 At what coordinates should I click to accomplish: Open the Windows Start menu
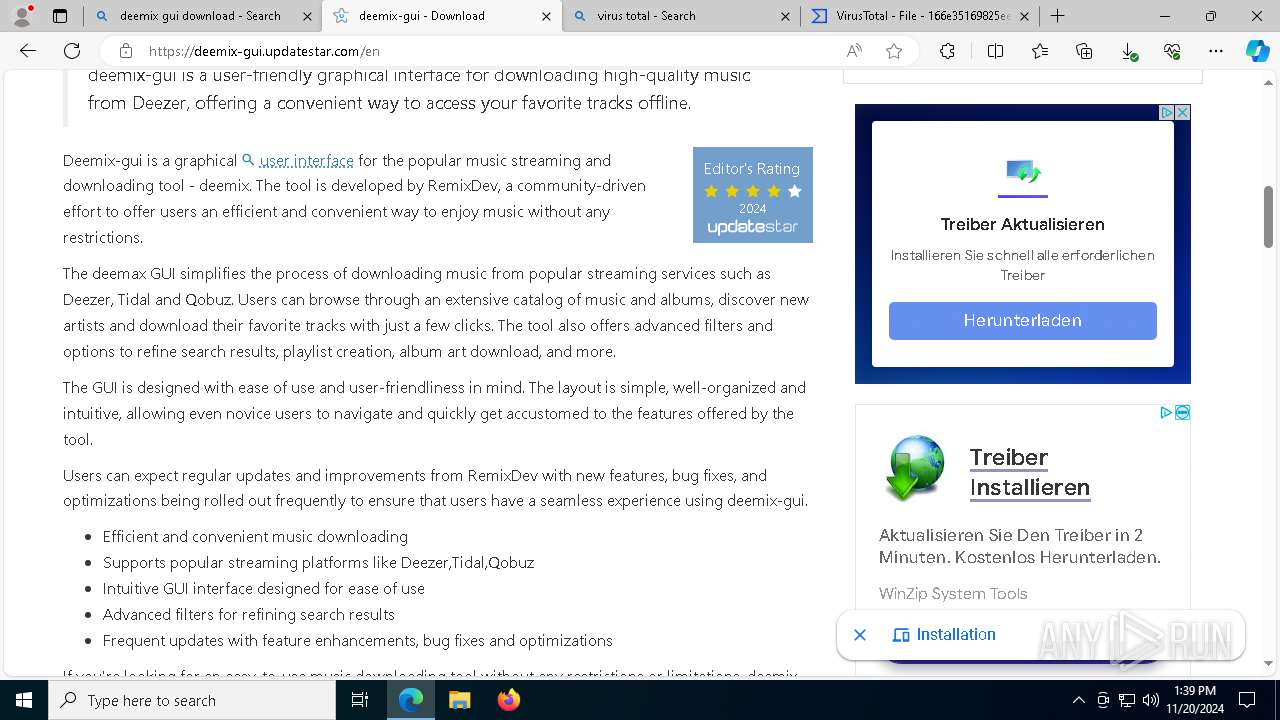[x=24, y=700]
